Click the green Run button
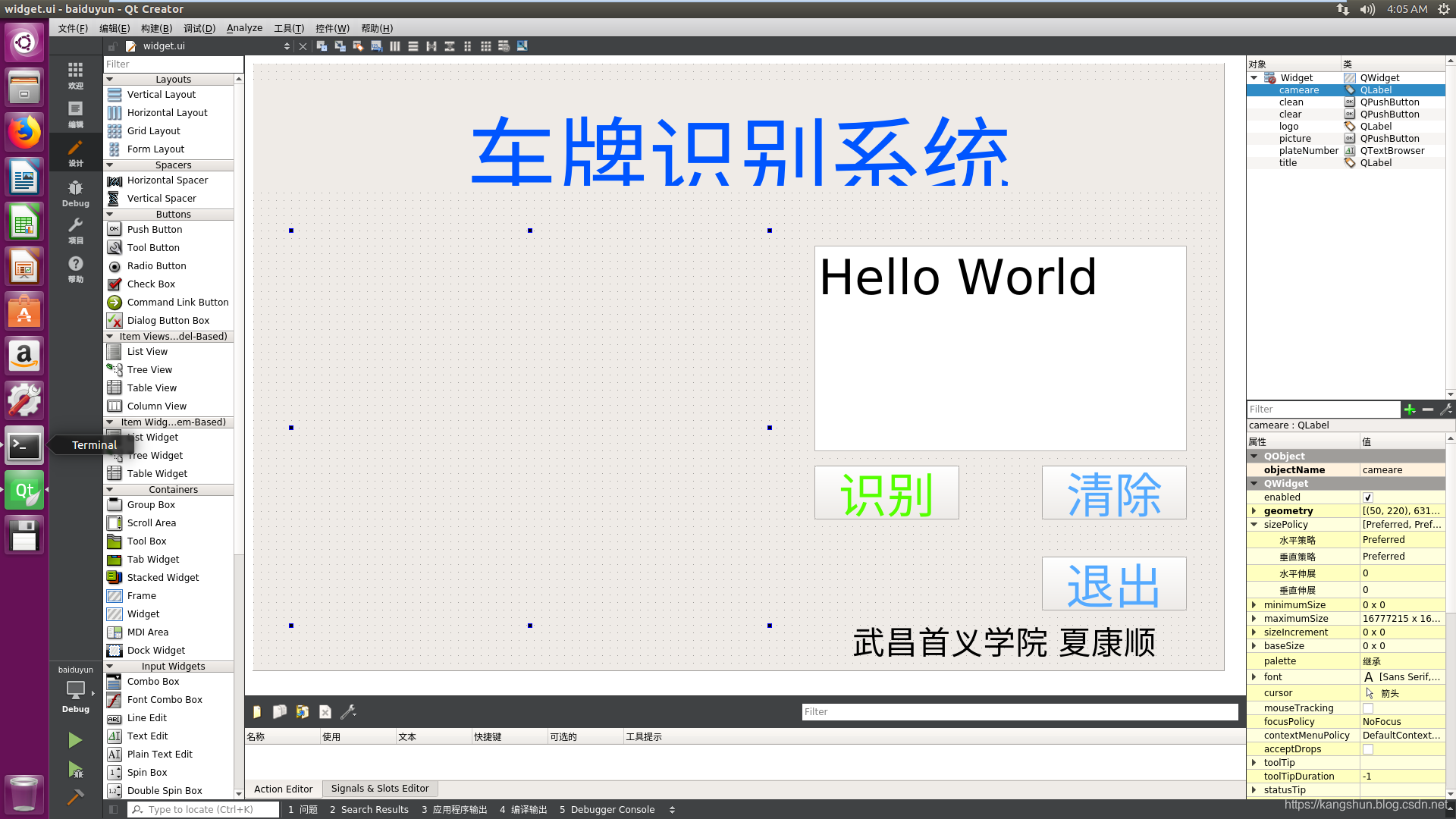 tap(75, 739)
